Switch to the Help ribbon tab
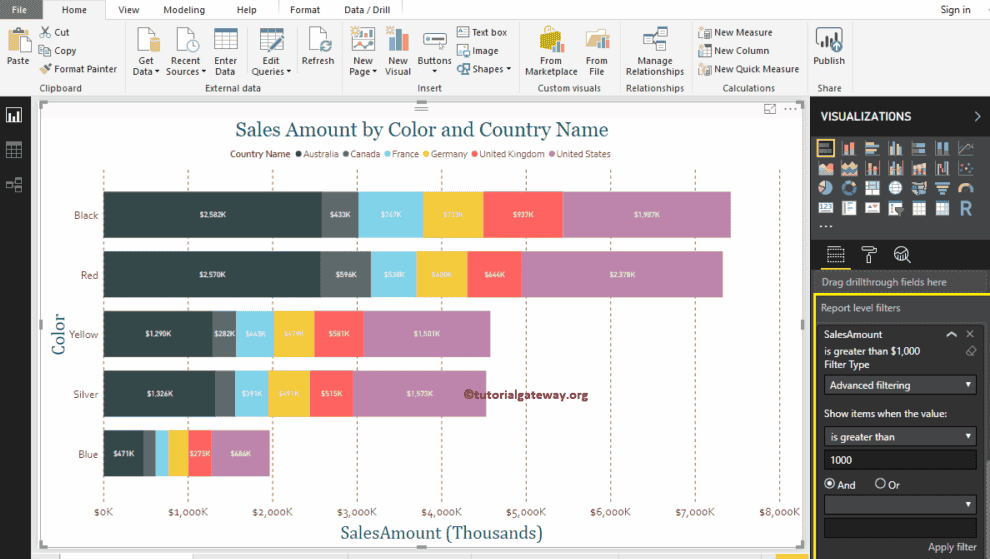This screenshot has height=559, width=990. point(246,9)
